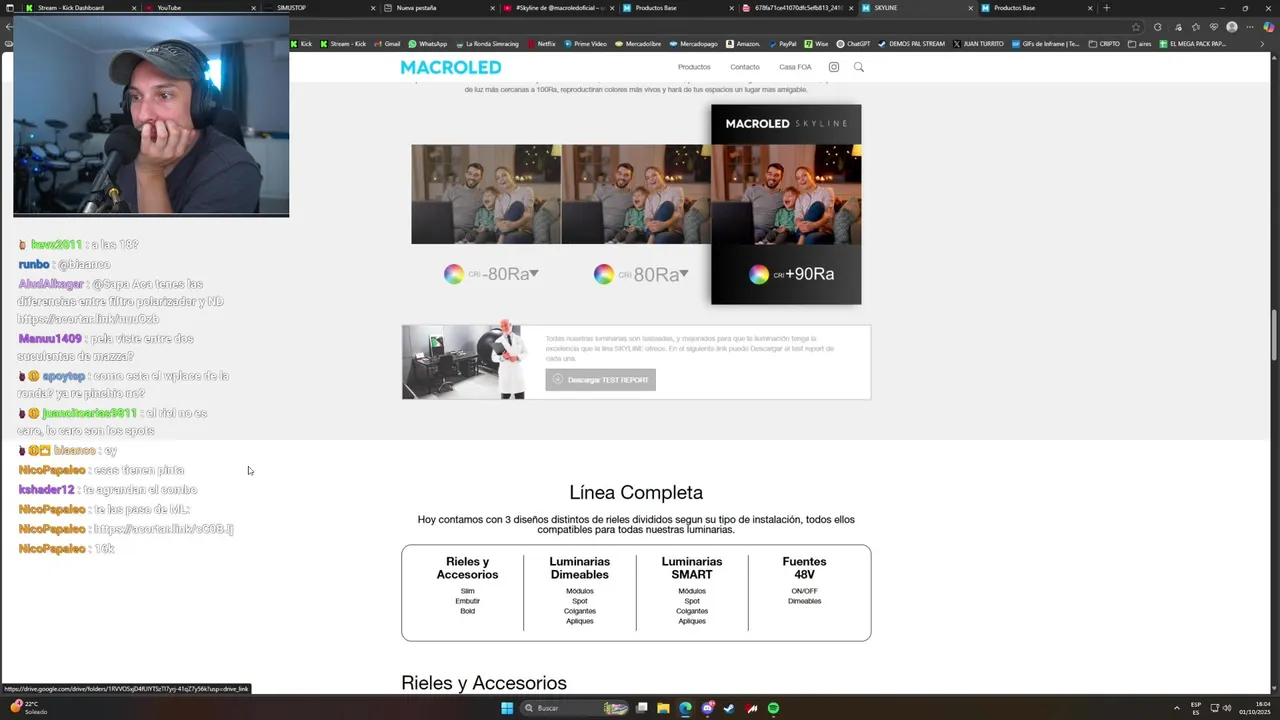
Task: Open the aires bookmarks folder
Action: point(1140,44)
